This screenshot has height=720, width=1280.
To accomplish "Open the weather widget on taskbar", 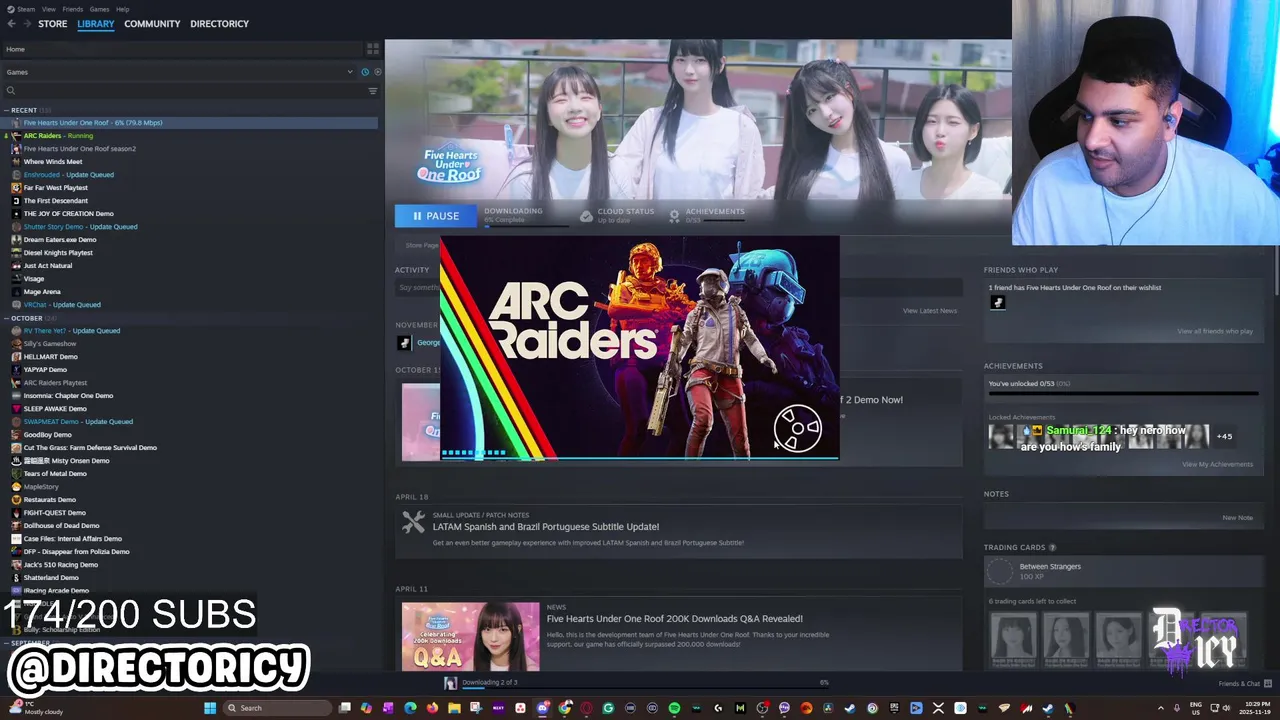I will [35, 708].
